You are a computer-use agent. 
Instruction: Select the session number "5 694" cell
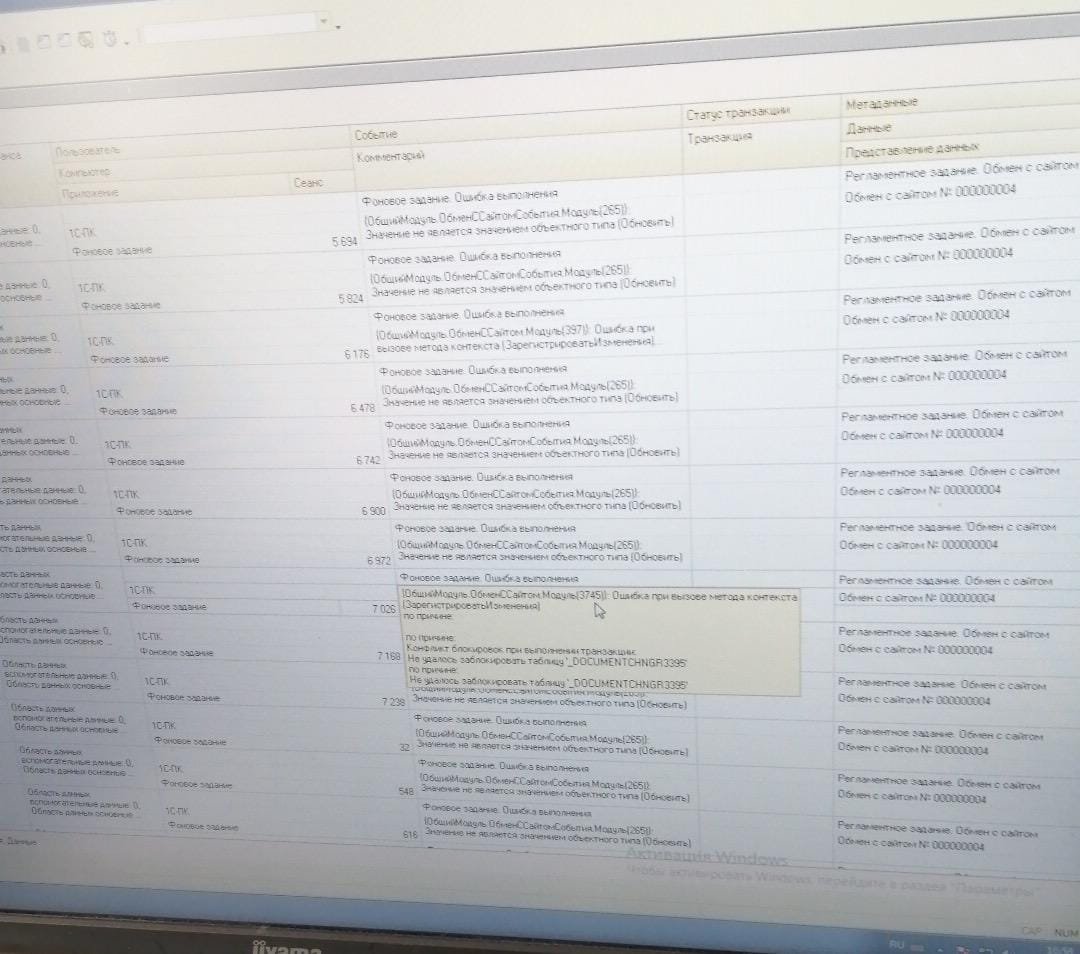click(344, 242)
